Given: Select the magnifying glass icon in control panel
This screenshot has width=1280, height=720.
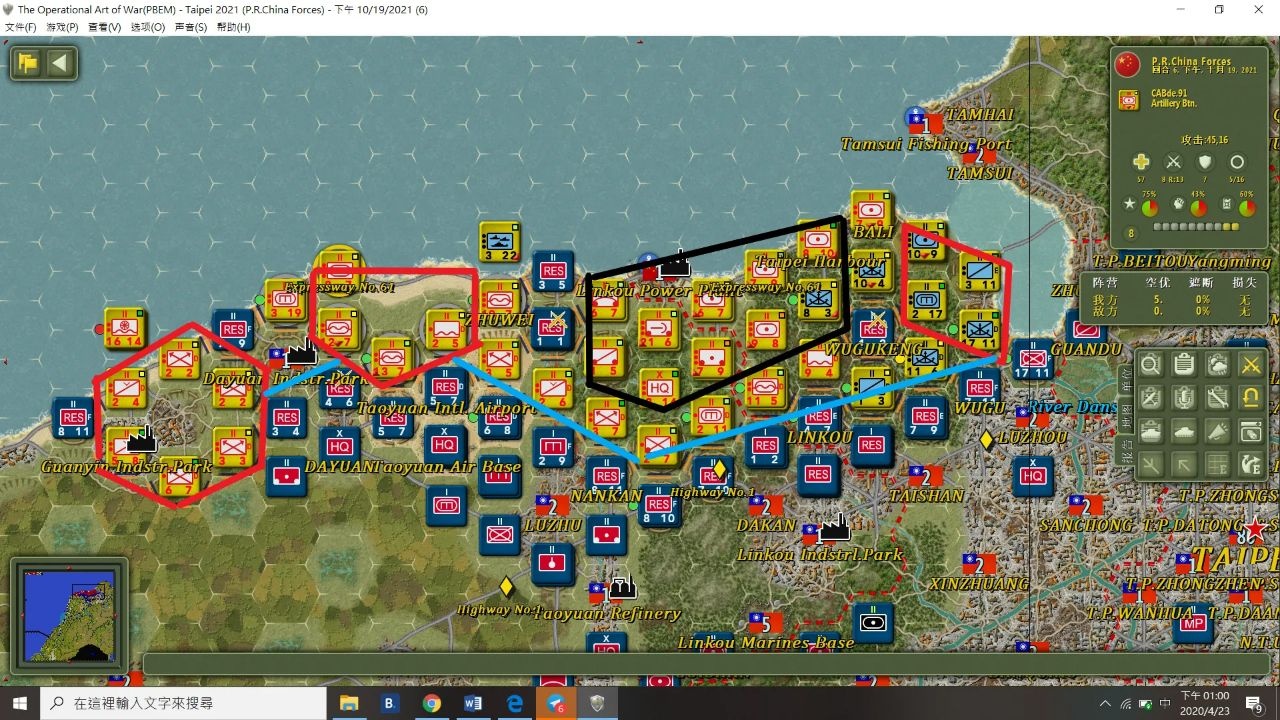Looking at the screenshot, I should point(1151,365).
